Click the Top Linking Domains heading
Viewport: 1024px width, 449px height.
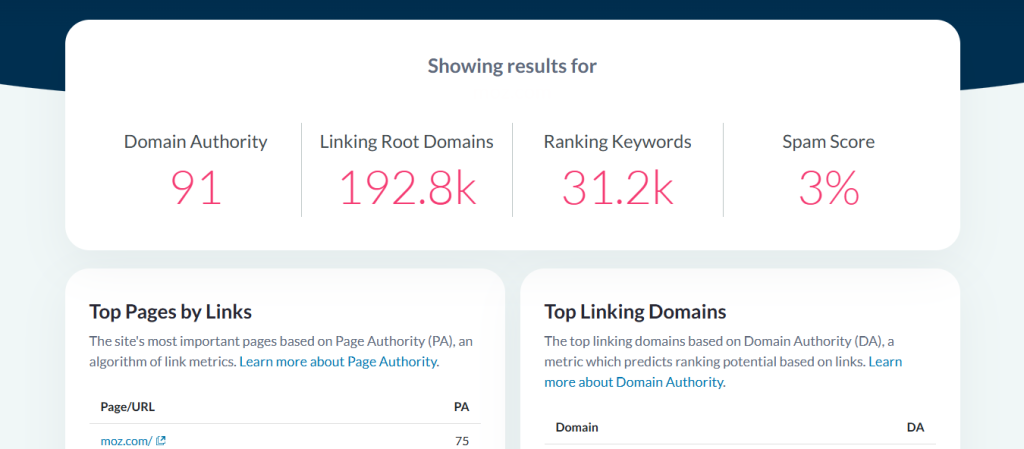(635, 311)
